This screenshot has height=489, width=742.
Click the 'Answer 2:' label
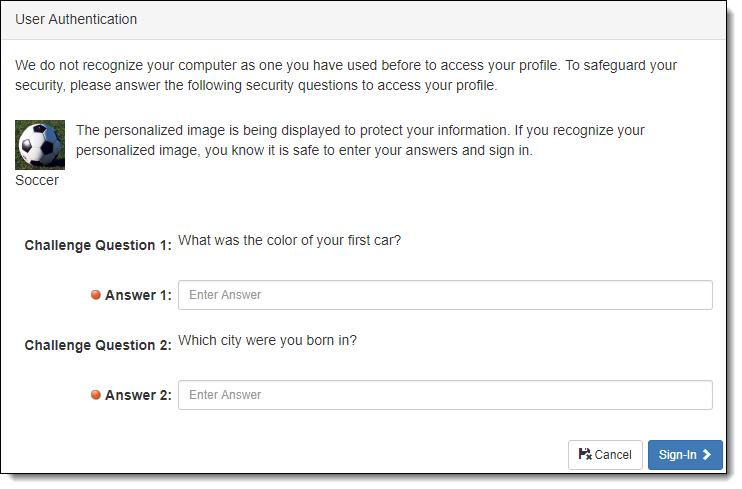click(x=138, y=395)
